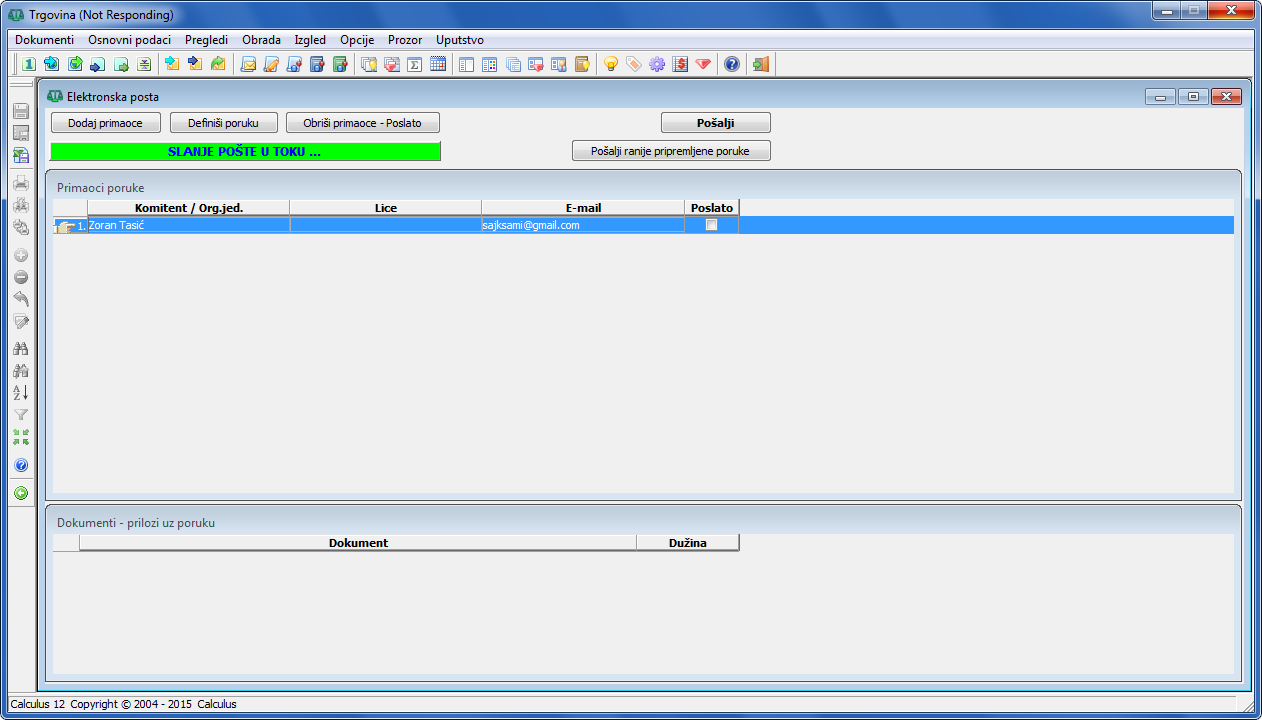
Task: Open the blue help question mark toolbar icon
Action: click(x=732, y=64)
